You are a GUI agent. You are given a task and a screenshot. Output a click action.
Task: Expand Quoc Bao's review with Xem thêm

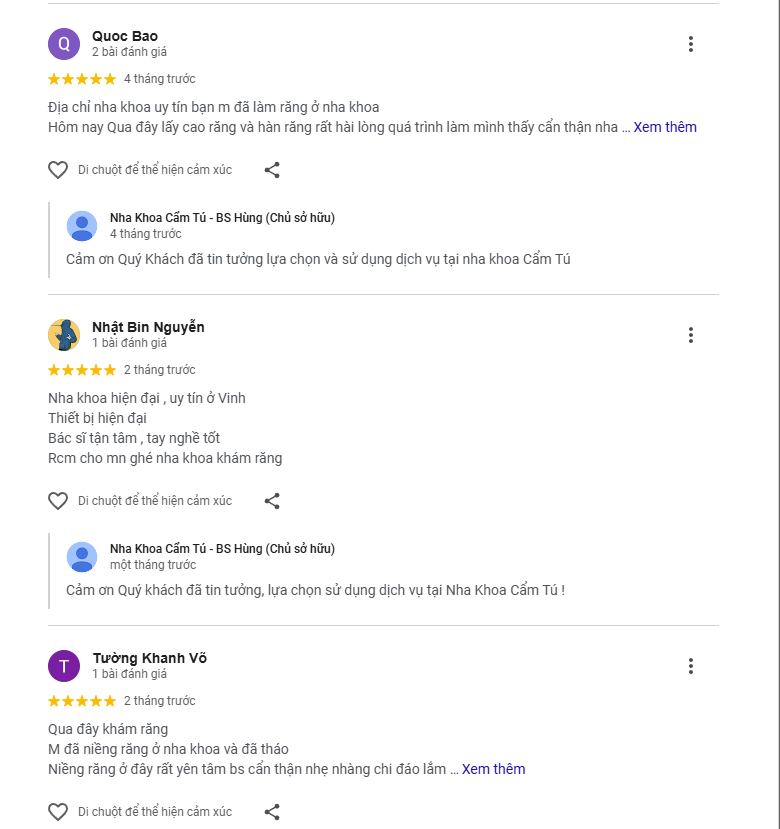(x=665, y=127)
